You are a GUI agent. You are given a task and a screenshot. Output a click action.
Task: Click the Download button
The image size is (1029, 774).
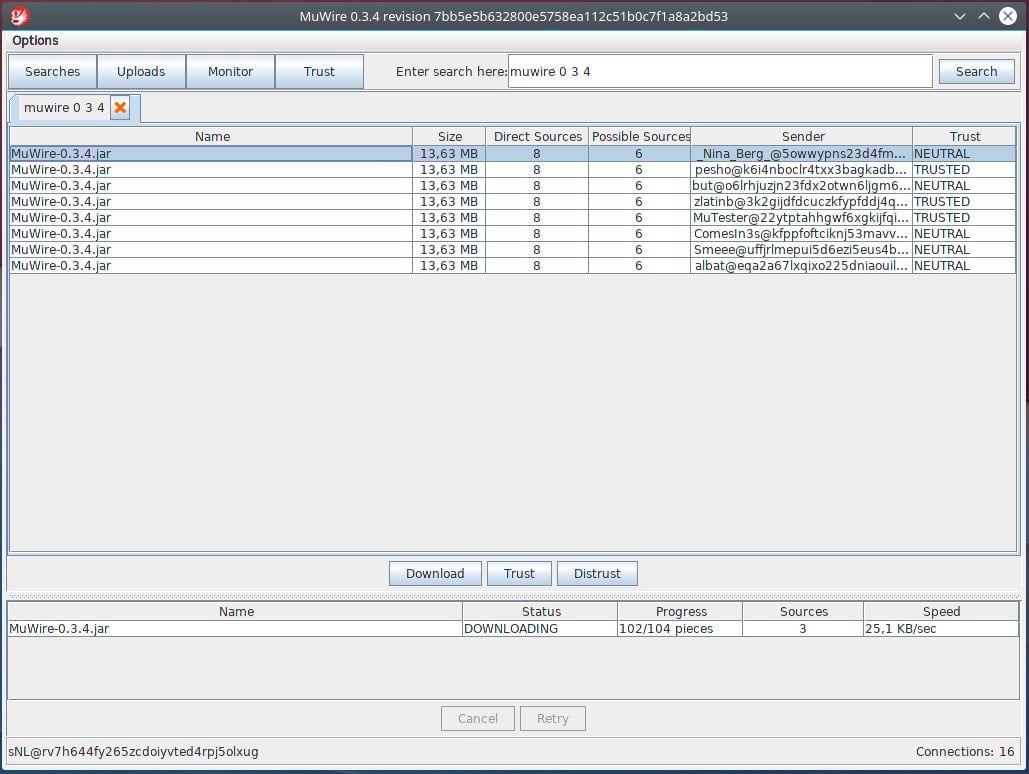(435, 573)
